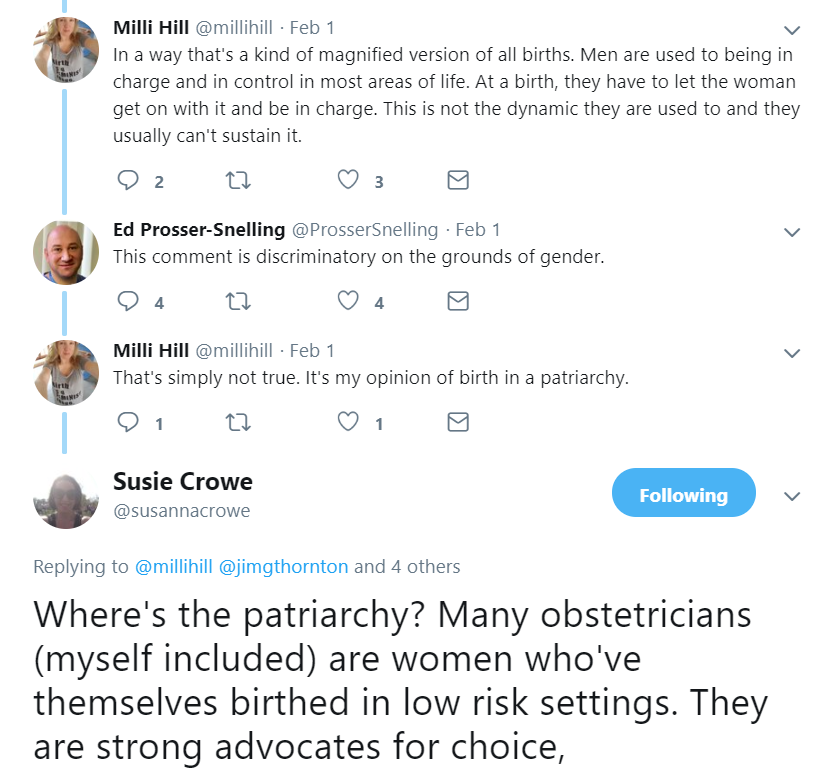View Susie Crowe's profile avatar

(x=65, y=496)
